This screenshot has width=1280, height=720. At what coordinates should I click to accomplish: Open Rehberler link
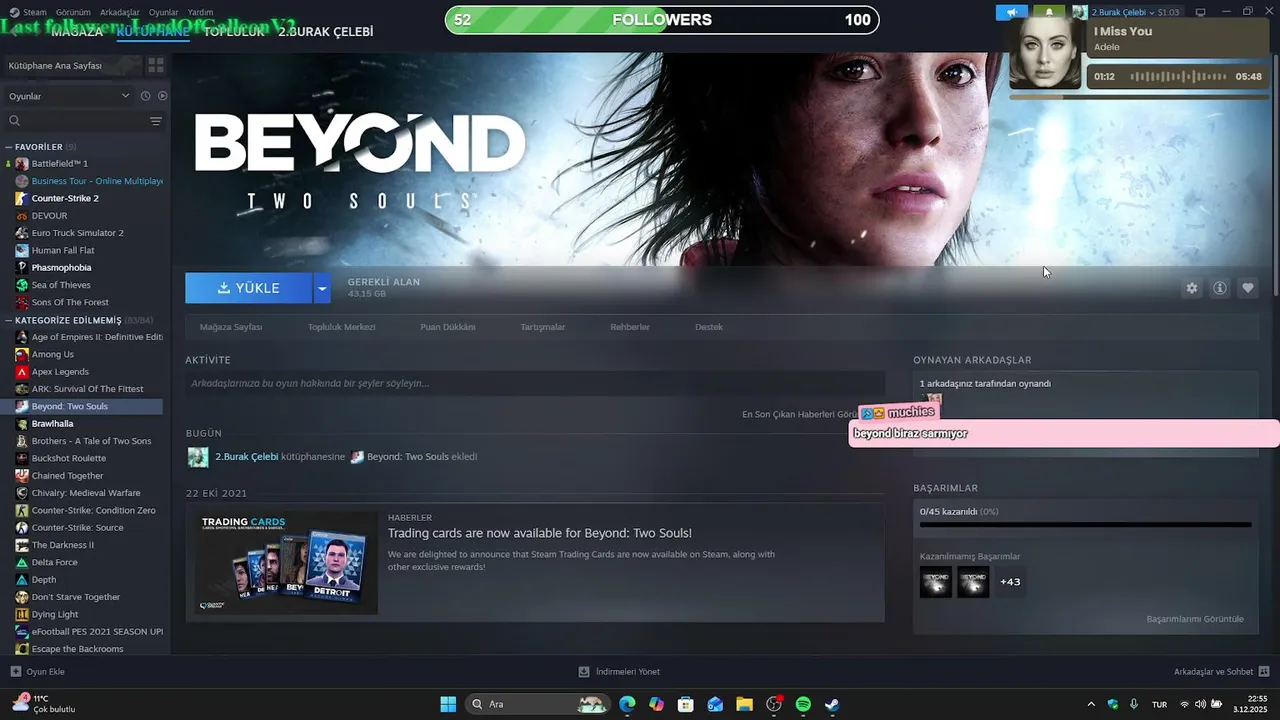[x=630, y=327]
